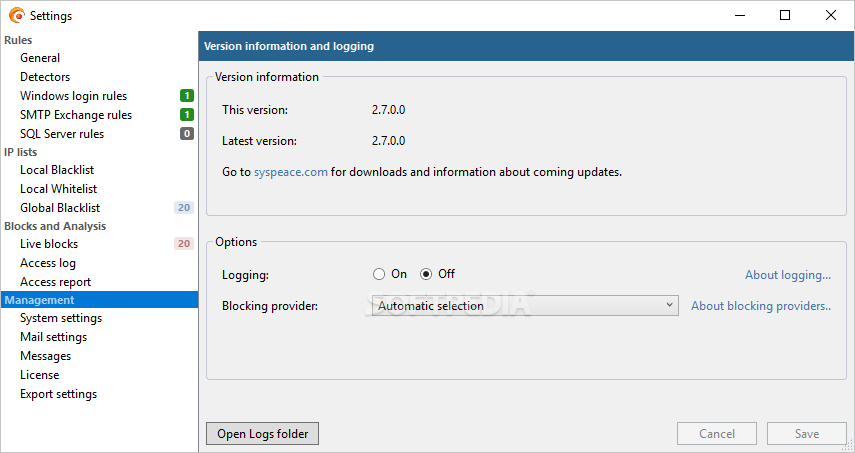Open the General rules page
The width and height of the screenshot is (855, 453).
pyautogui.click(x=40, y=58)
